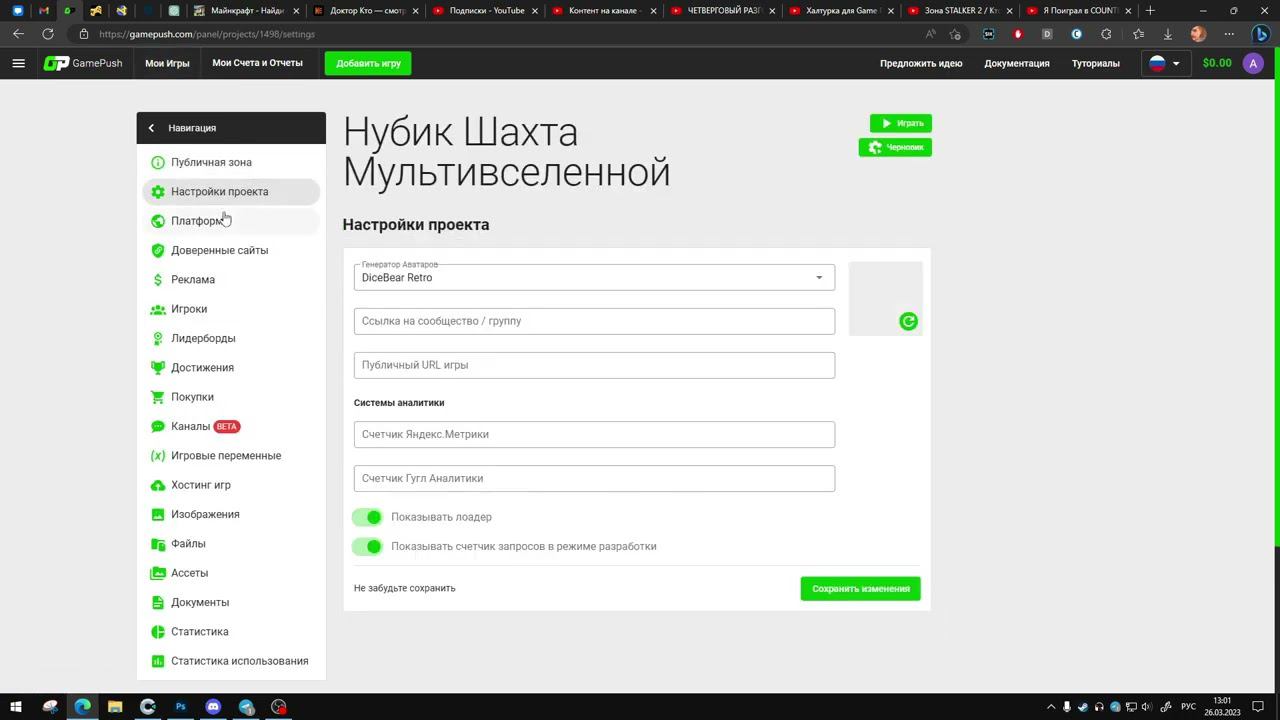Open the hamburger menu in the GamePush header

click(x=18, y=63)
